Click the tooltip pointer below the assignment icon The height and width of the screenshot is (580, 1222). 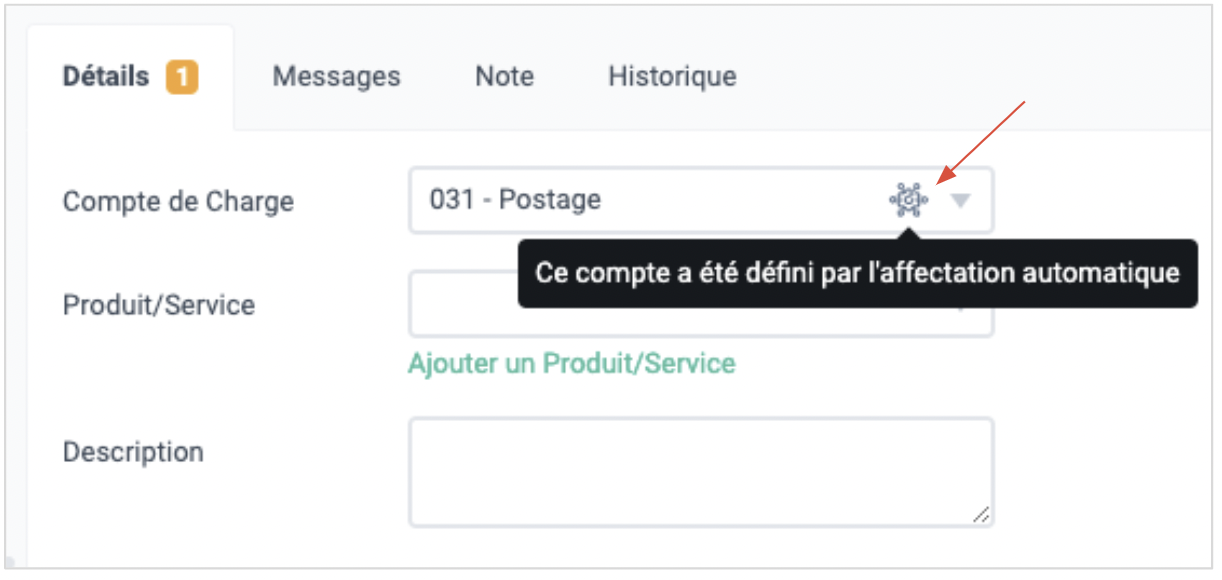point(908,234)
